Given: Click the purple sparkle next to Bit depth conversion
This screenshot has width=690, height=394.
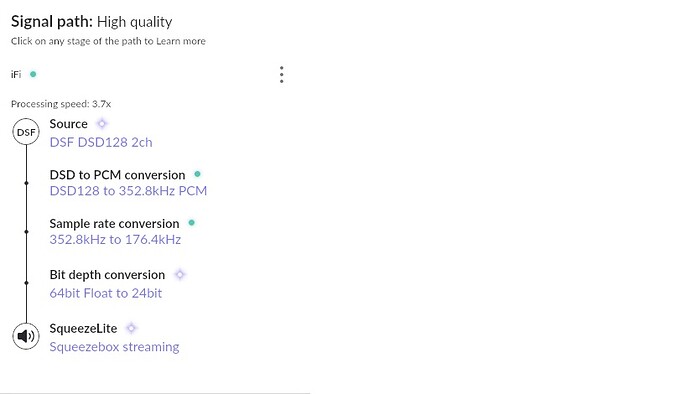Looking at the screenshot, I should click(180, 275).
